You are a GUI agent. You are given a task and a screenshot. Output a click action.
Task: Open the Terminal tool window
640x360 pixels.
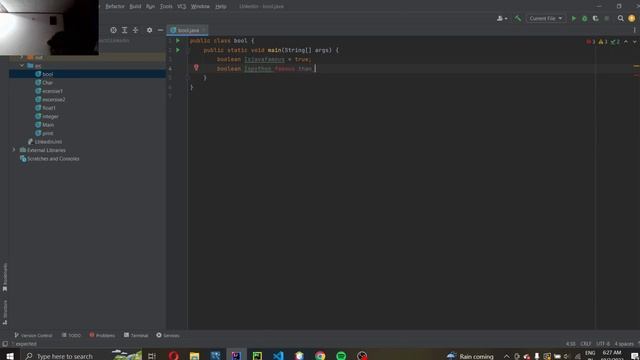136,335
